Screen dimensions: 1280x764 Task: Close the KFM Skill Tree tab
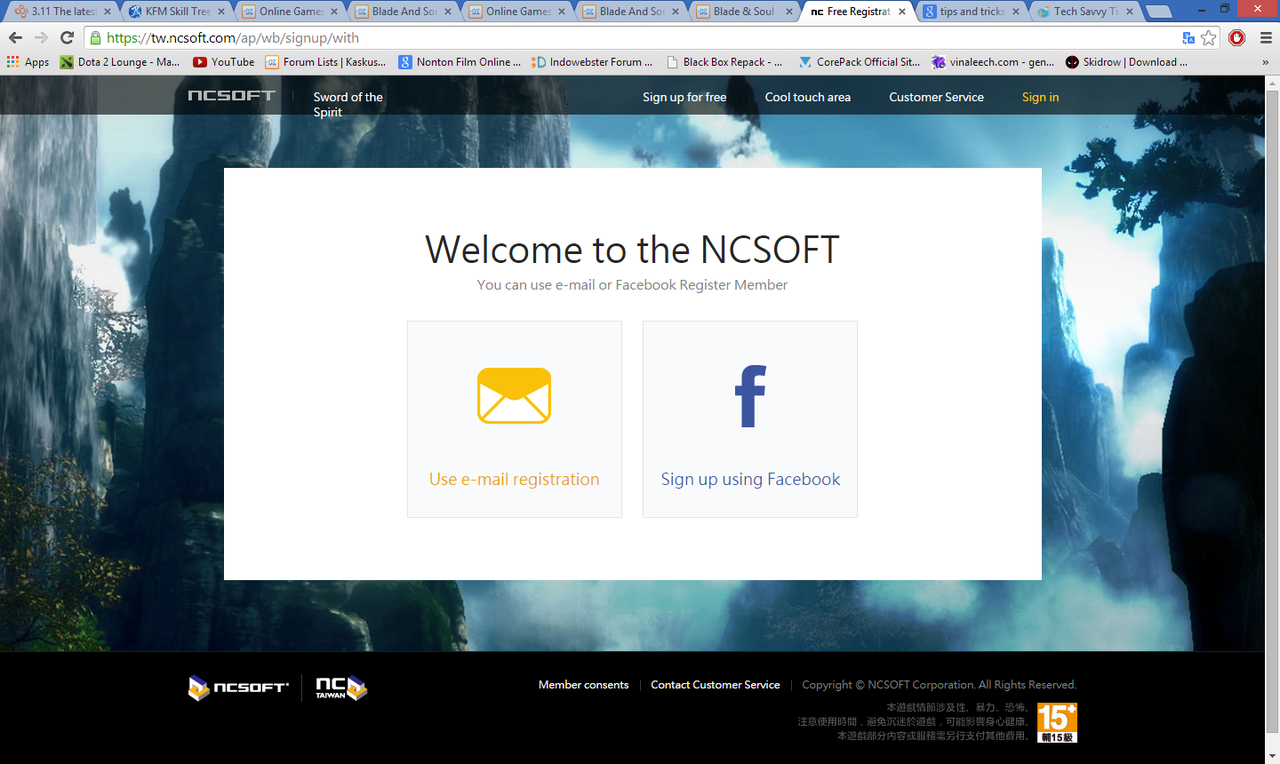tap(222, 12)
